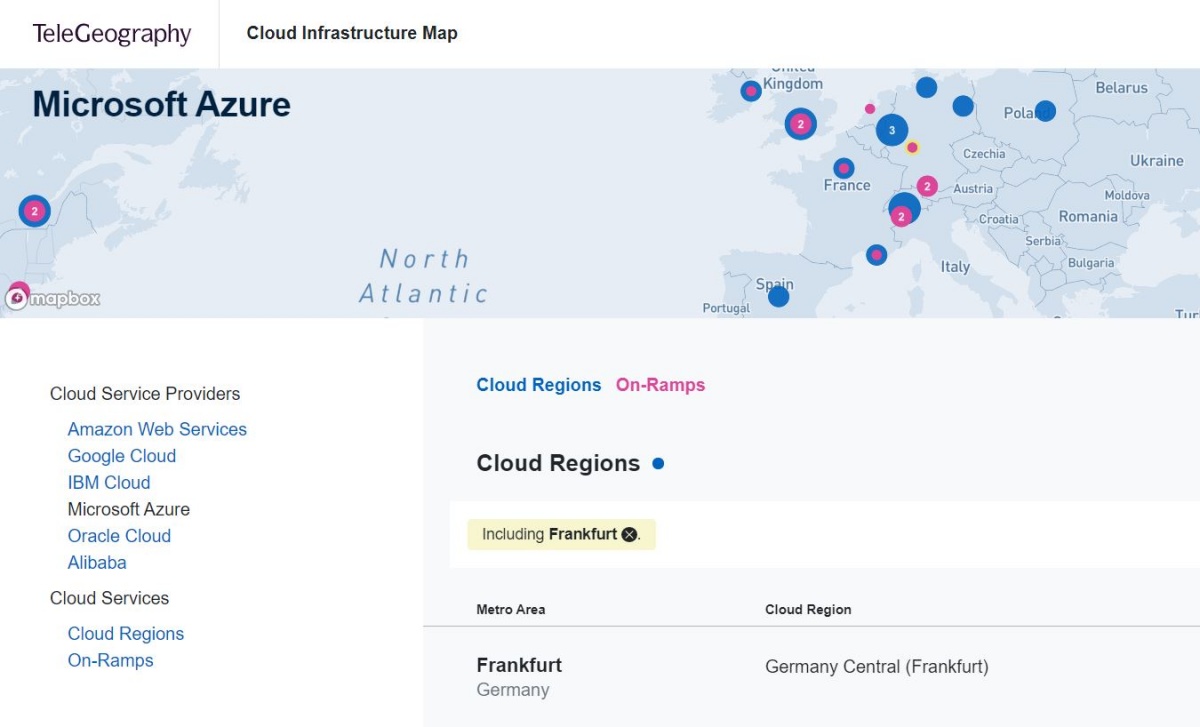Click the blue marker below the Spain label
The width and height of the screenshot is (1200, 727).
coord(779,297)
